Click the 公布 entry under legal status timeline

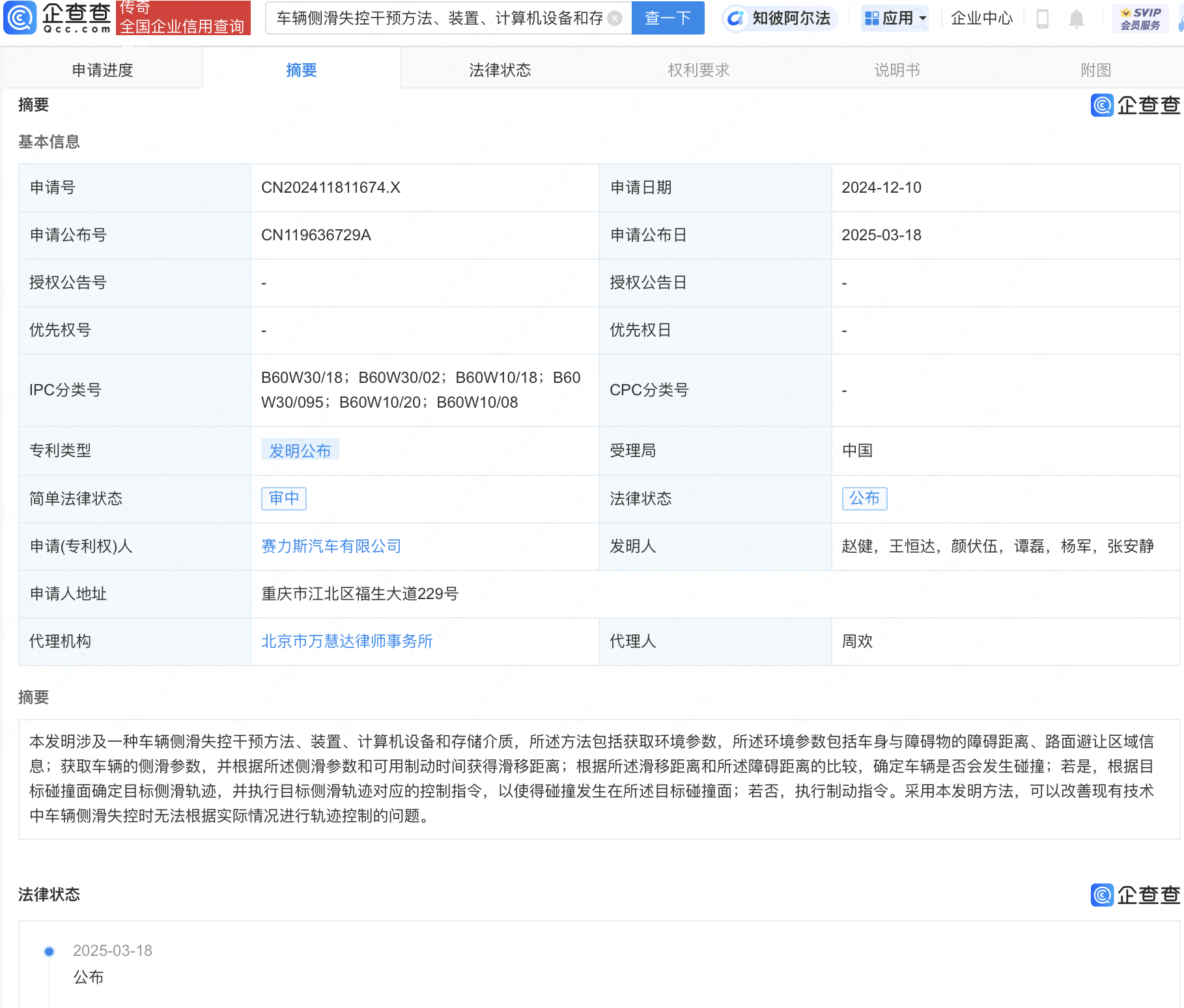tap(89, 977)
